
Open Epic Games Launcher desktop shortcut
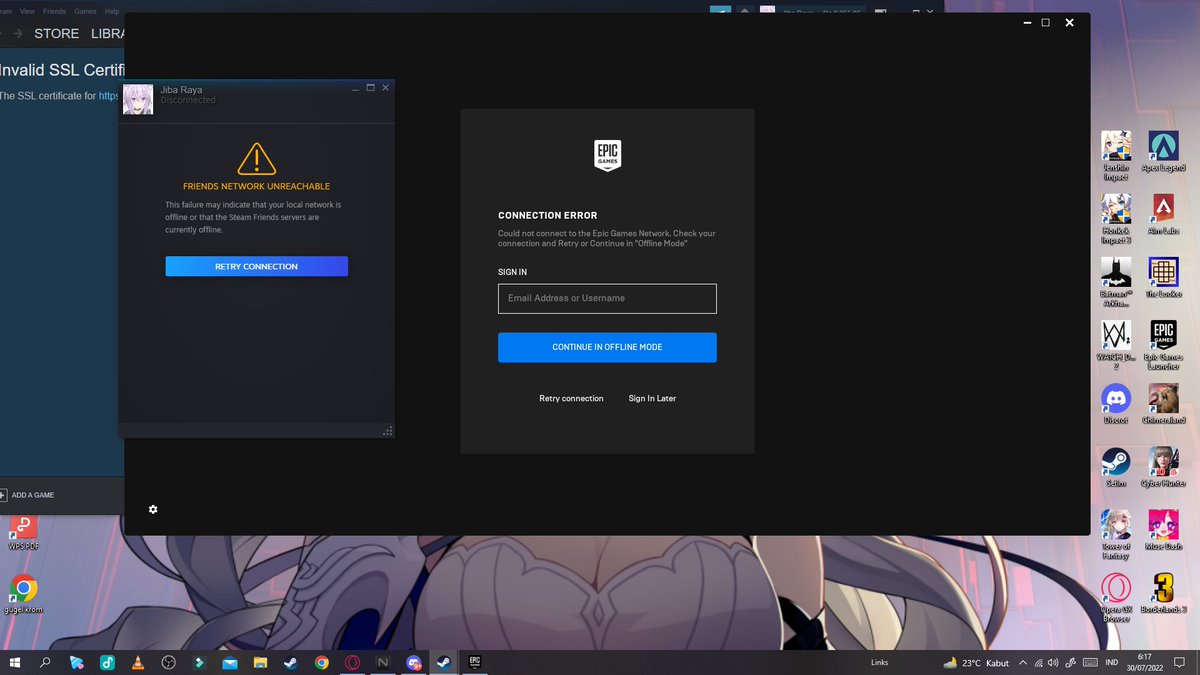pyautogui.click(x=1163, y=345)
